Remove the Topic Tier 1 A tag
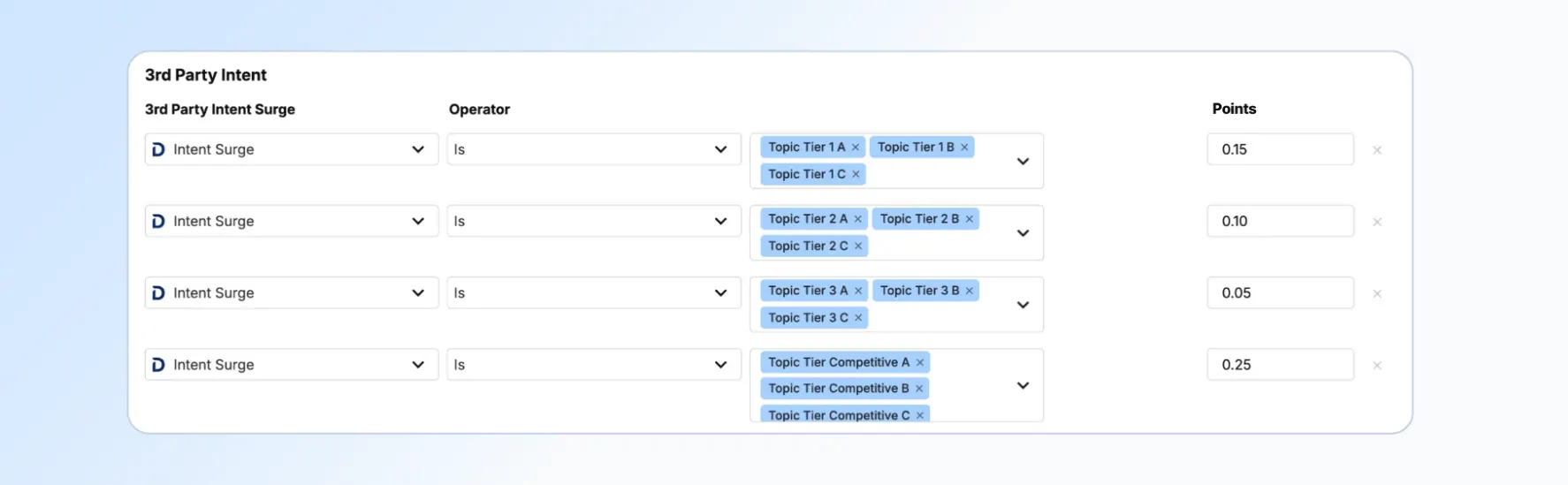 pyautogui.click(x=856, y=148)
